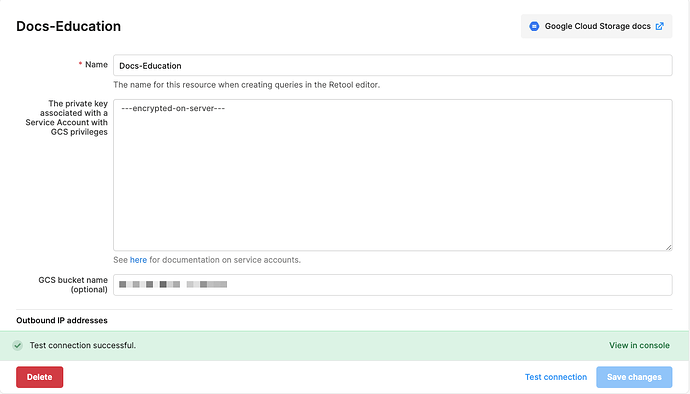Screen dimensions: 690x394
Task: Click the textarea resize handle corner
Action: pos(668,247)
